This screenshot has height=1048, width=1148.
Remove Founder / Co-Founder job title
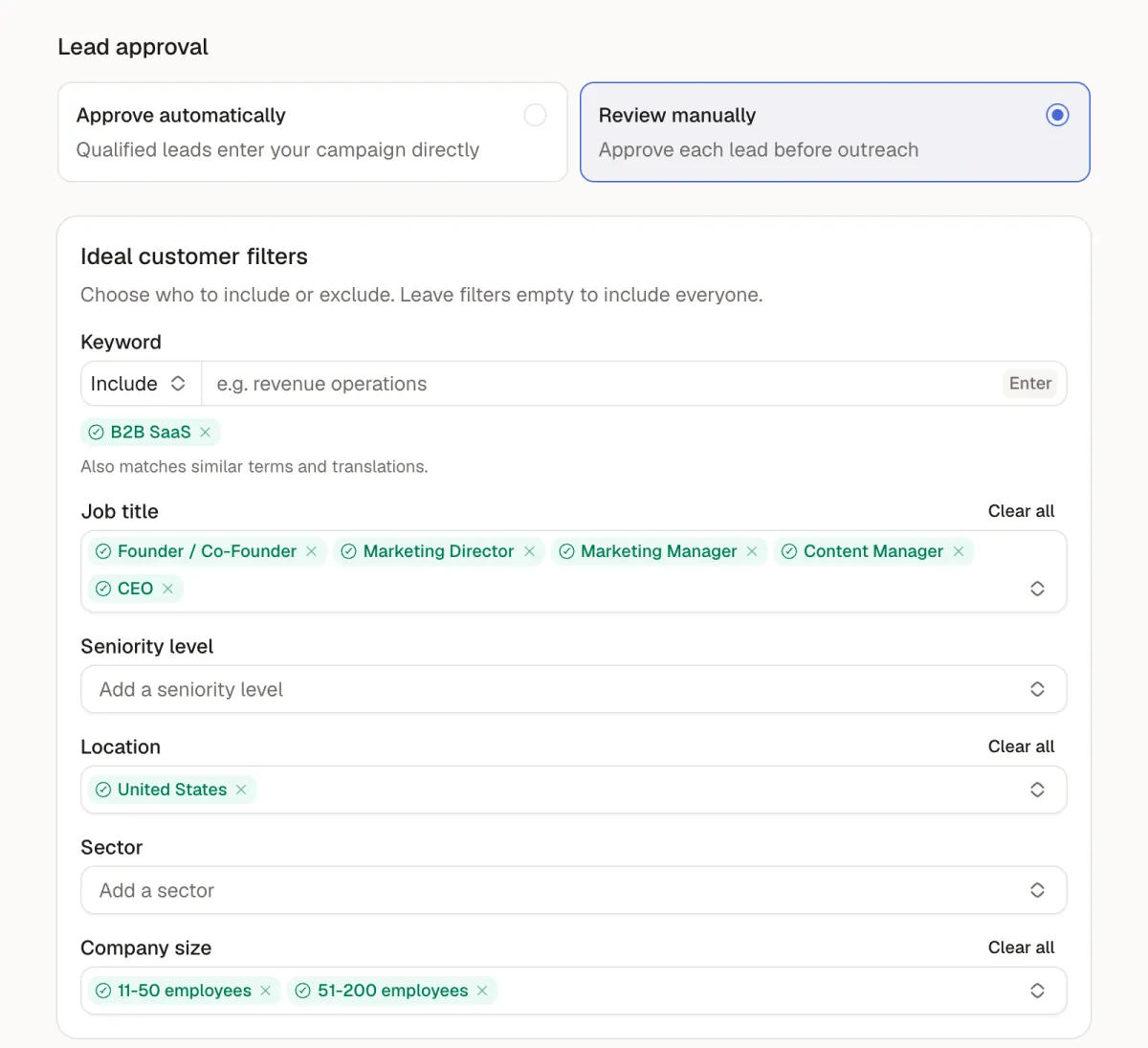point(311,551)
